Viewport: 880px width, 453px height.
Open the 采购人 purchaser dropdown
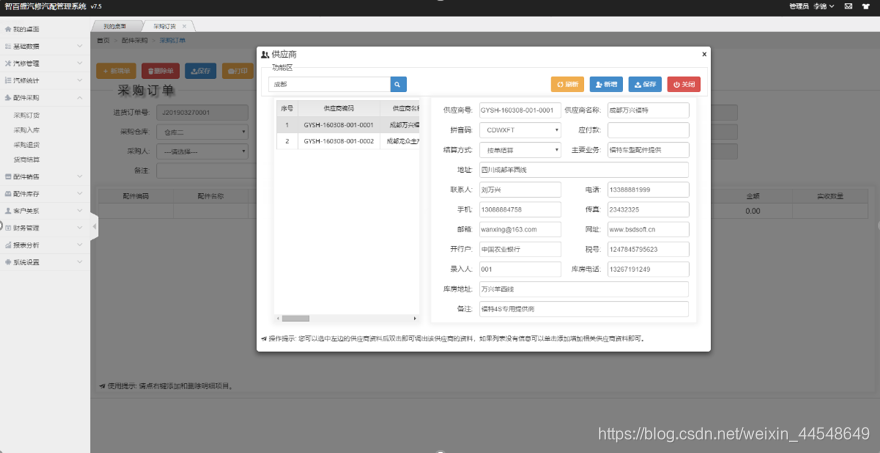click(x=203, y=152)
